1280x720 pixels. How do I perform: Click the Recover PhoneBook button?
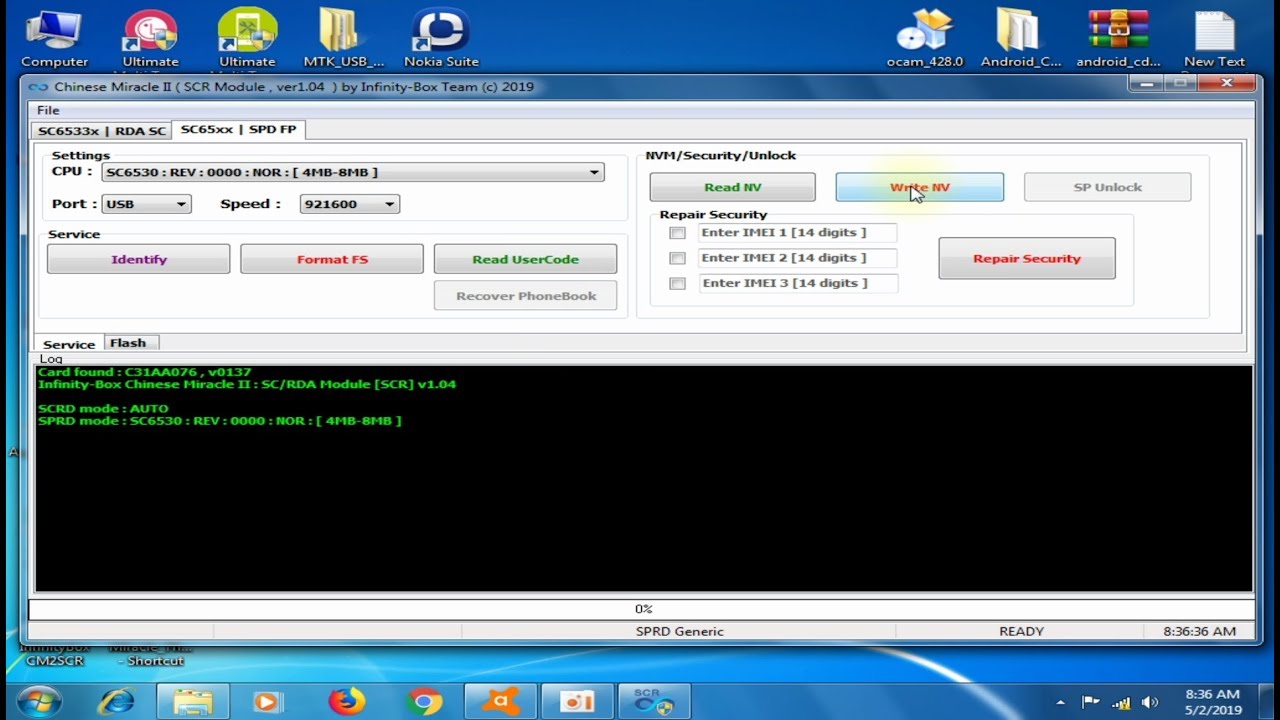[525, 296]
